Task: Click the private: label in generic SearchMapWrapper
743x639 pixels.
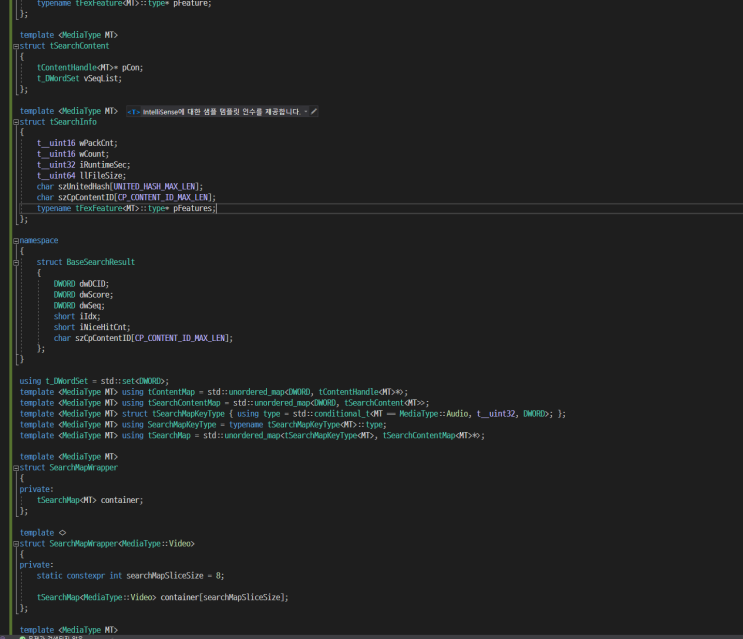Action: tap(36, 489)
